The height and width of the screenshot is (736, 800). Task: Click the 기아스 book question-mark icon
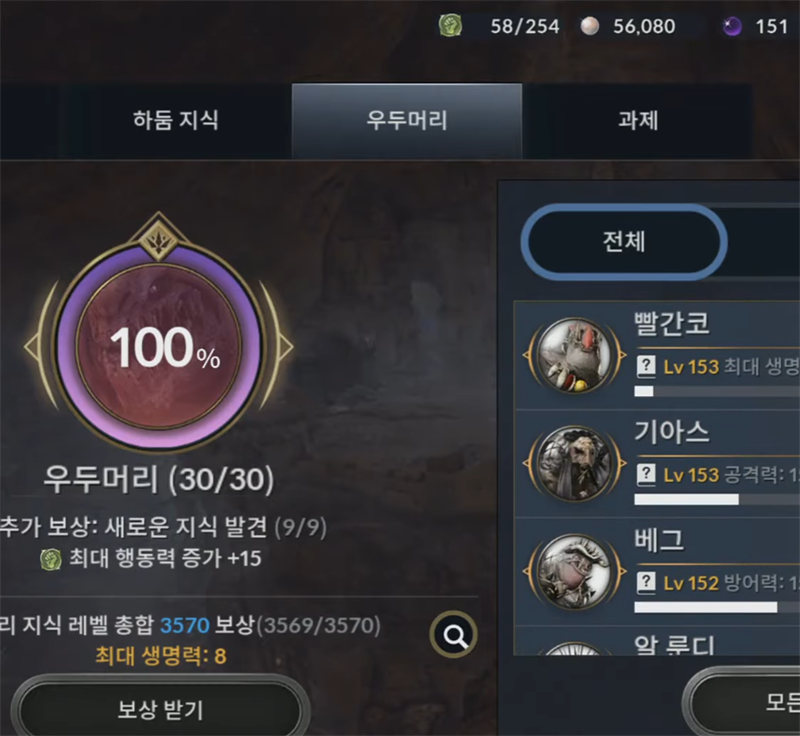tap(646, 474)
